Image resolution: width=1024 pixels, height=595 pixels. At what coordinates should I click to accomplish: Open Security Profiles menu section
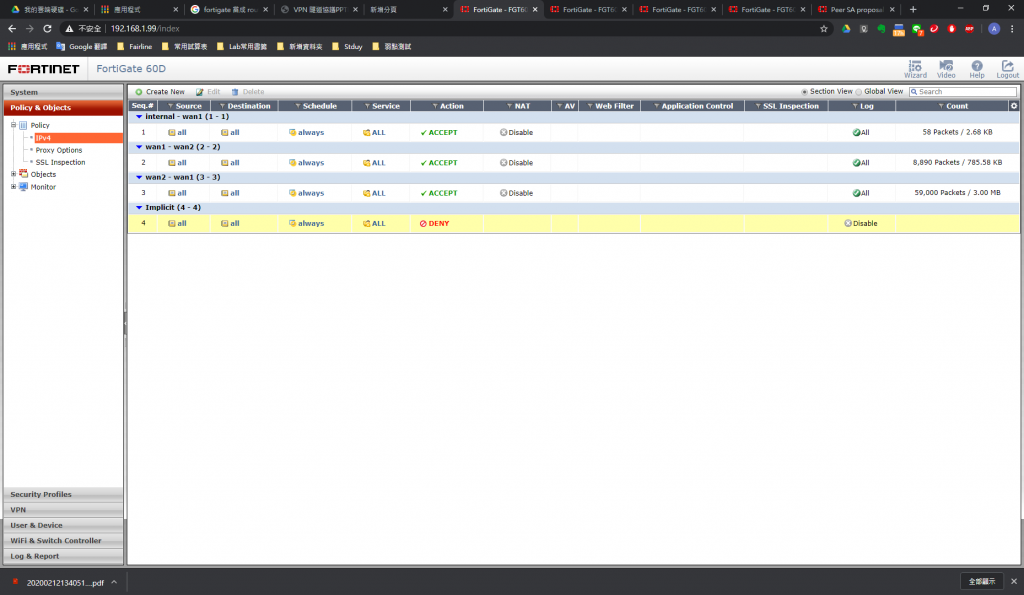click(63, 494)
